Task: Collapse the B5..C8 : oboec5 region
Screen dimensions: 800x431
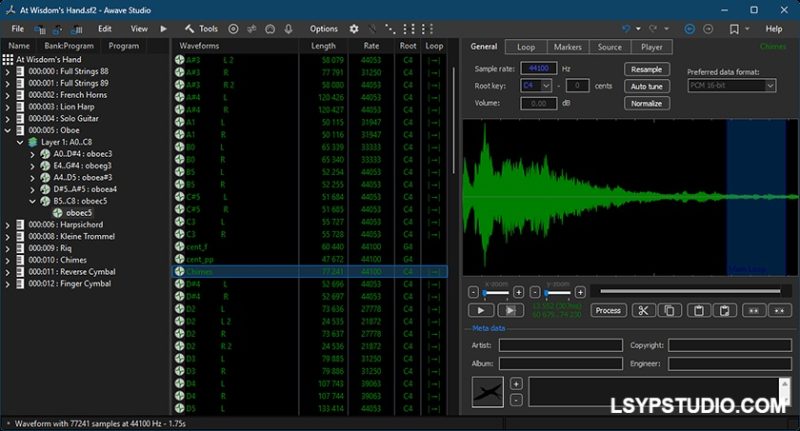Action: point(32,201)
